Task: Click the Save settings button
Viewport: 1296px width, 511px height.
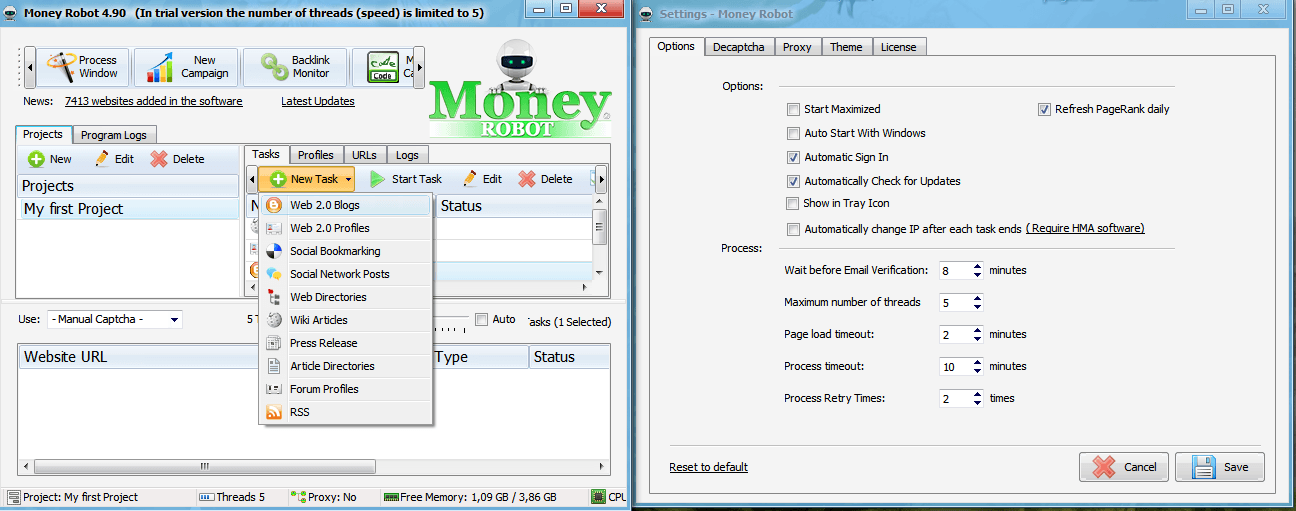Action: tap(1219, 467)
